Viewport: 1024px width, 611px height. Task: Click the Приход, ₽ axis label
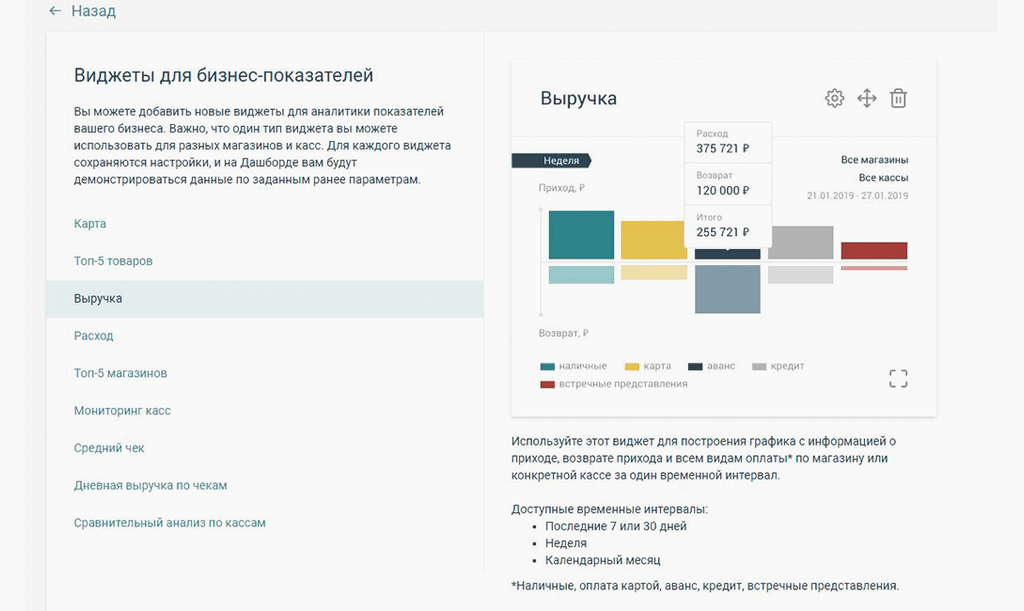point(562,188)
